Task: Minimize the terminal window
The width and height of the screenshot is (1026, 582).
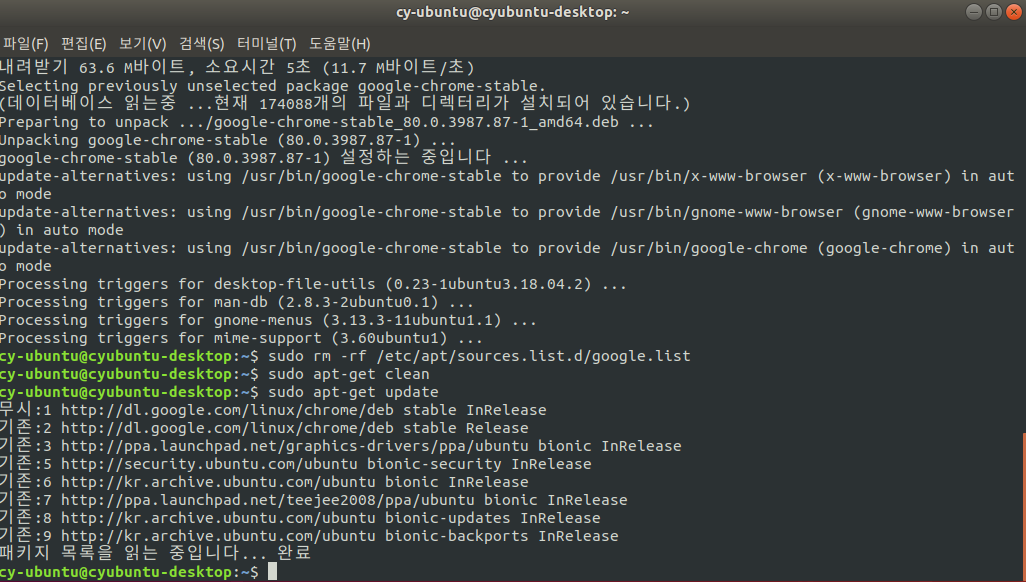Action: pos(974,12)
